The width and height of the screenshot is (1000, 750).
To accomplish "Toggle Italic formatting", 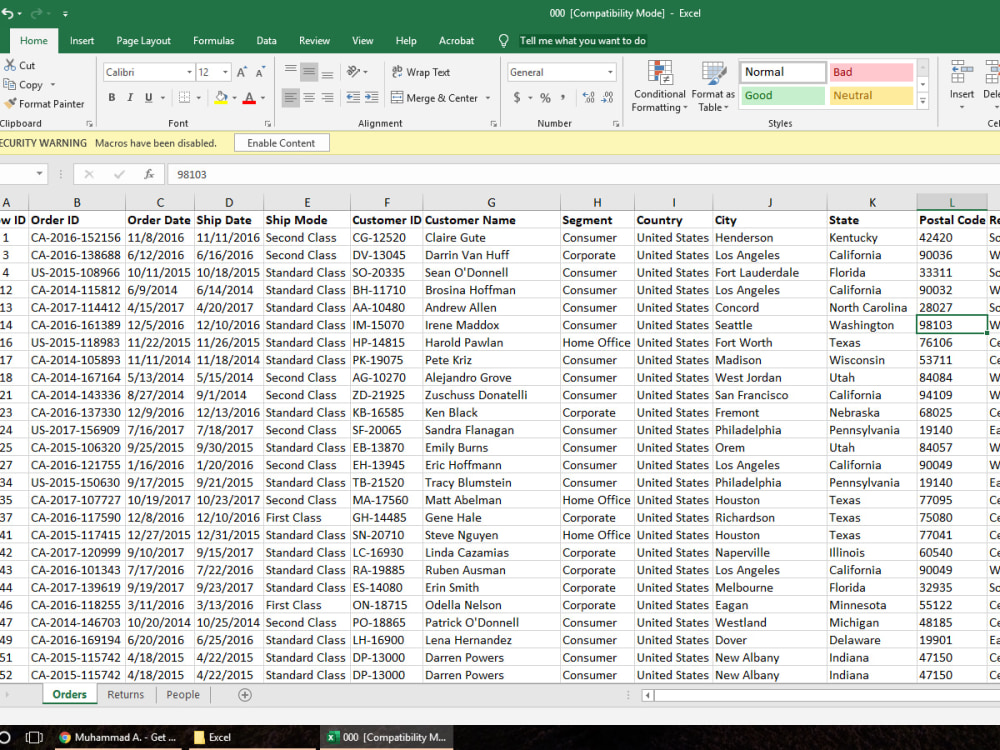I will (130, 98).
